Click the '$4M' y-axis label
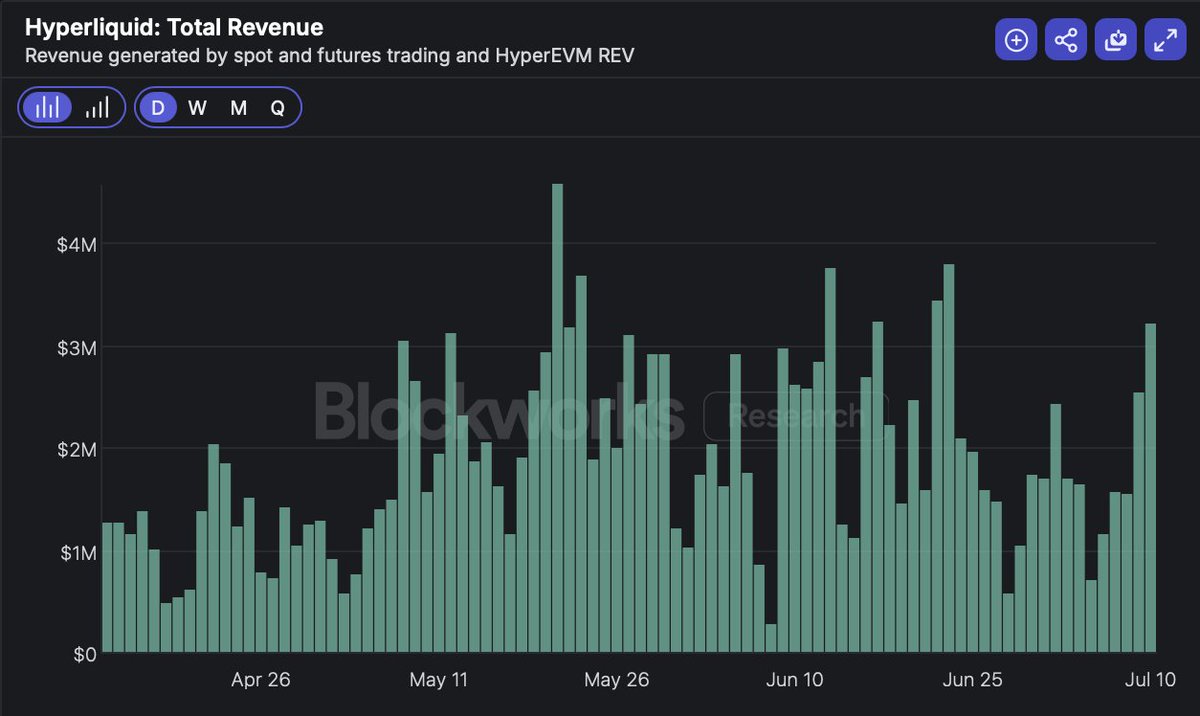The image size is (1200, 716). [76, 245]
